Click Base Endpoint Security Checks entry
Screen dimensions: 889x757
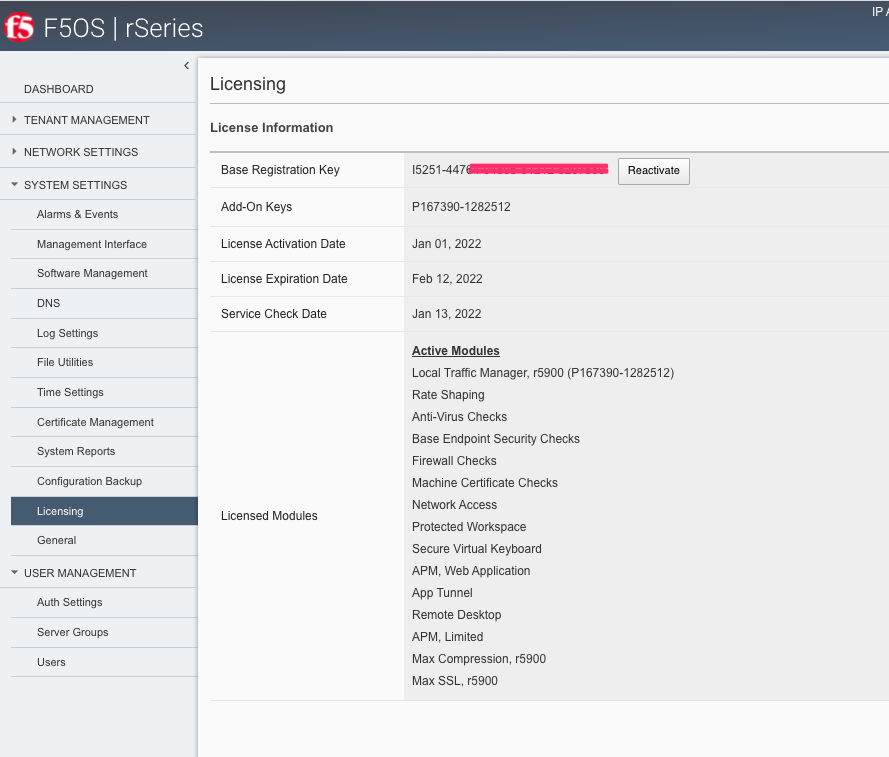[x=496, y=439]
